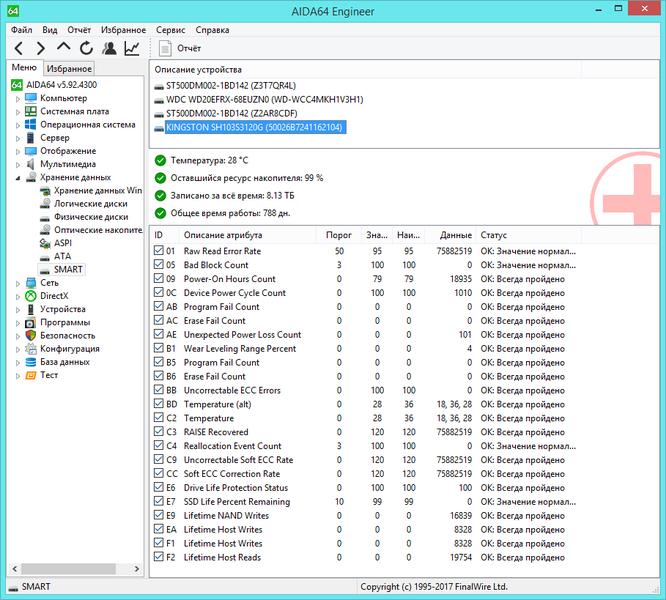This screenshot has width=666, height=600.
Task: Select the KINGSTON SH103S3120G drive icon
Action: [159, 127]
